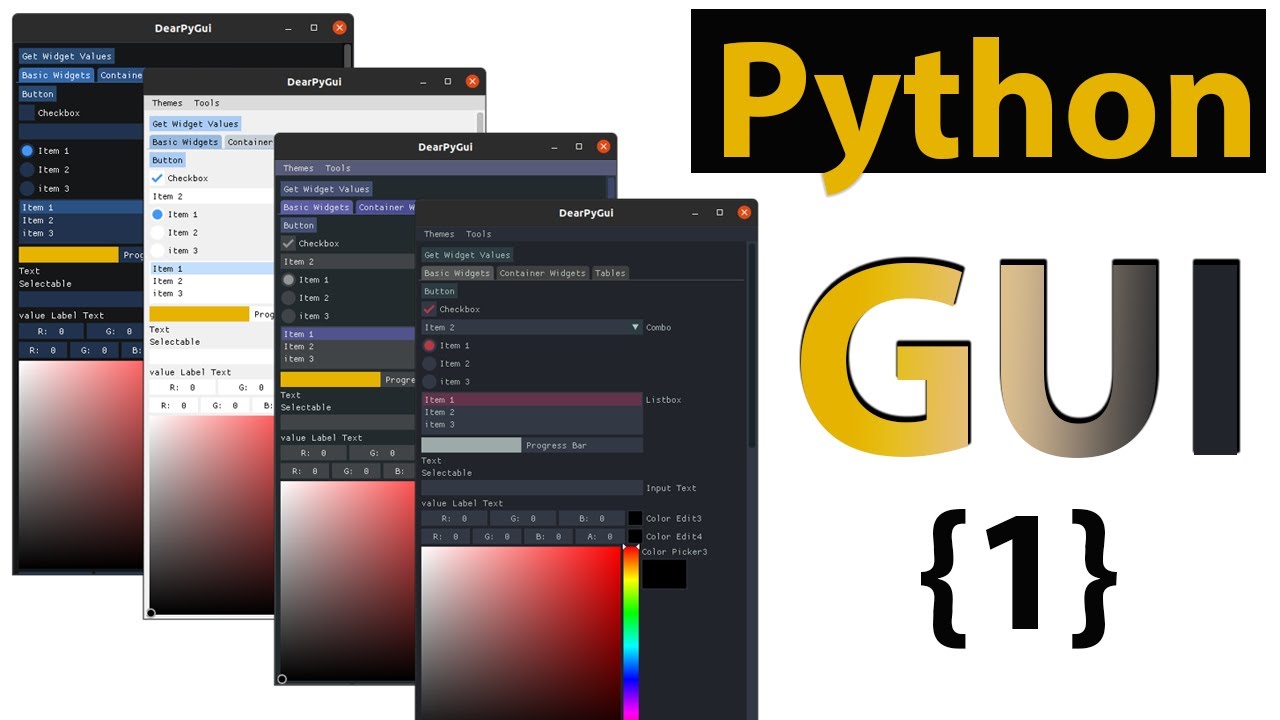Click the B field of Color Edit4 row
The width and height of the screenshot is (1280, 720).
pyautogui.click(x=548, y=536)
